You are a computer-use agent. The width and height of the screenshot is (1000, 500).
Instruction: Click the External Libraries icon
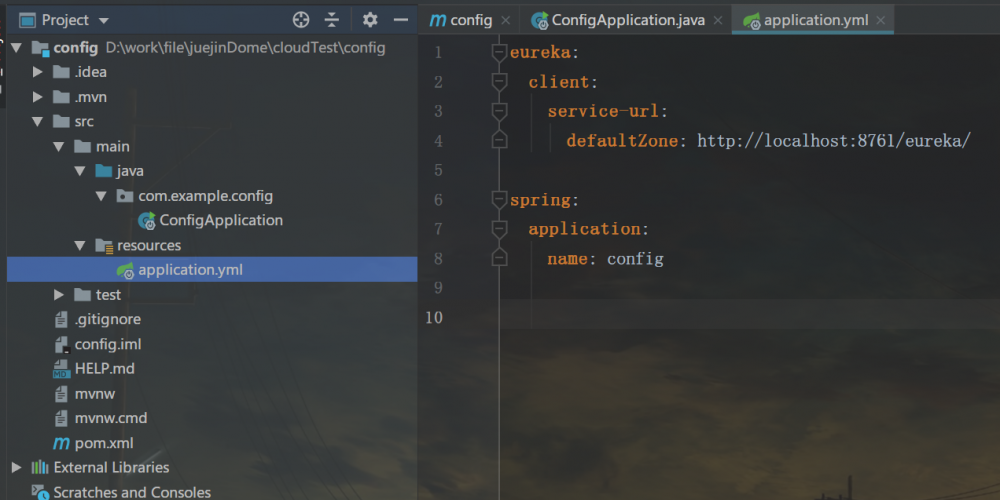(x=40, y=468)
